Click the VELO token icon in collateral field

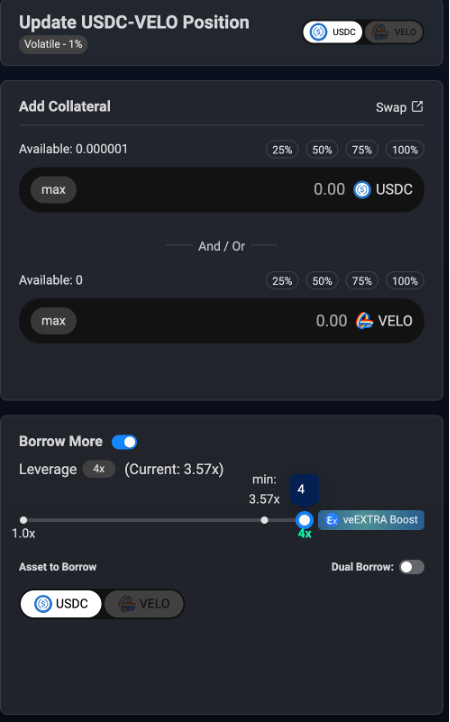click(x=364, y=321)
